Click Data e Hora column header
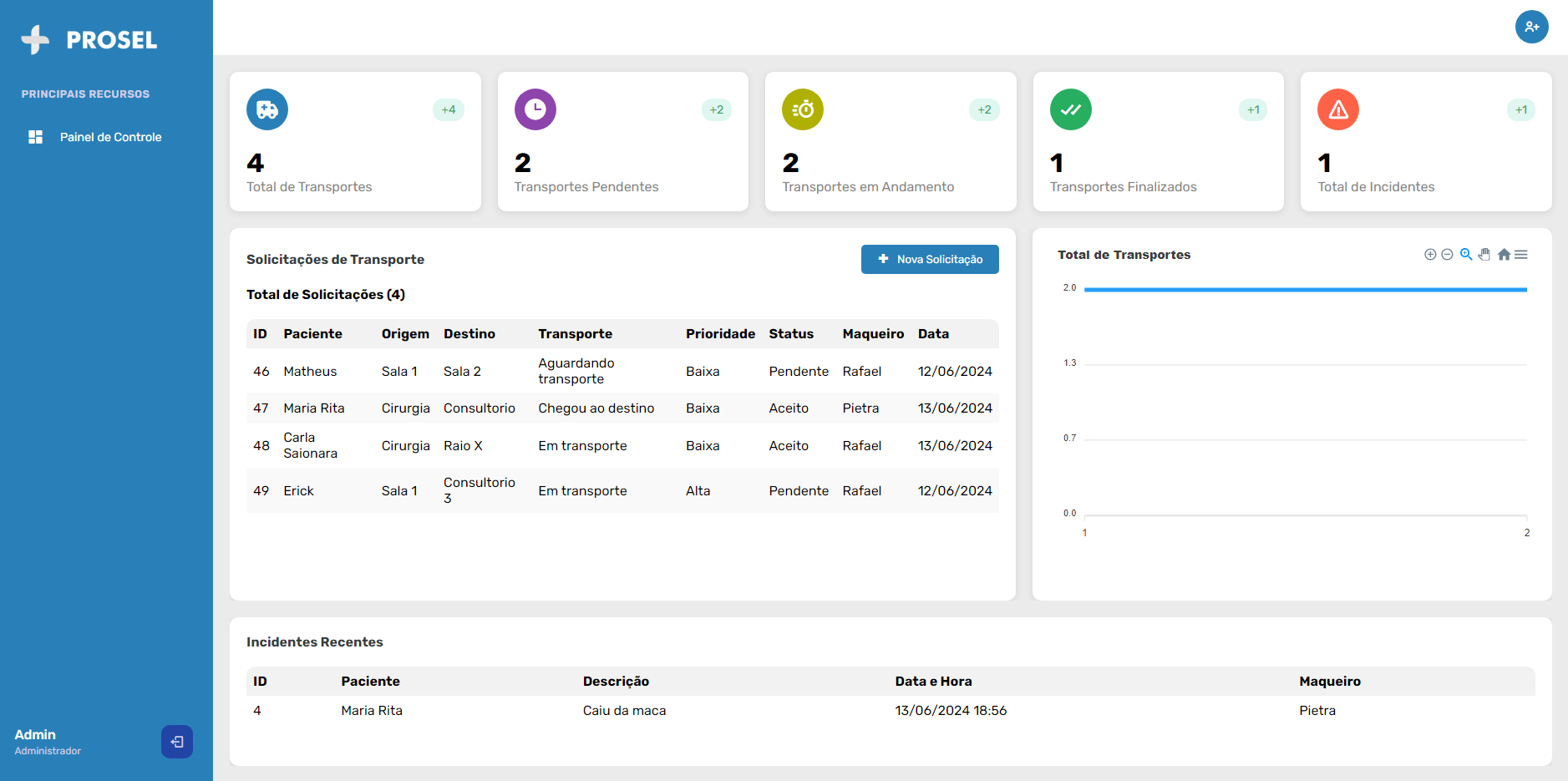Screen dimensions: 1568x781 (x=933, y=682)
